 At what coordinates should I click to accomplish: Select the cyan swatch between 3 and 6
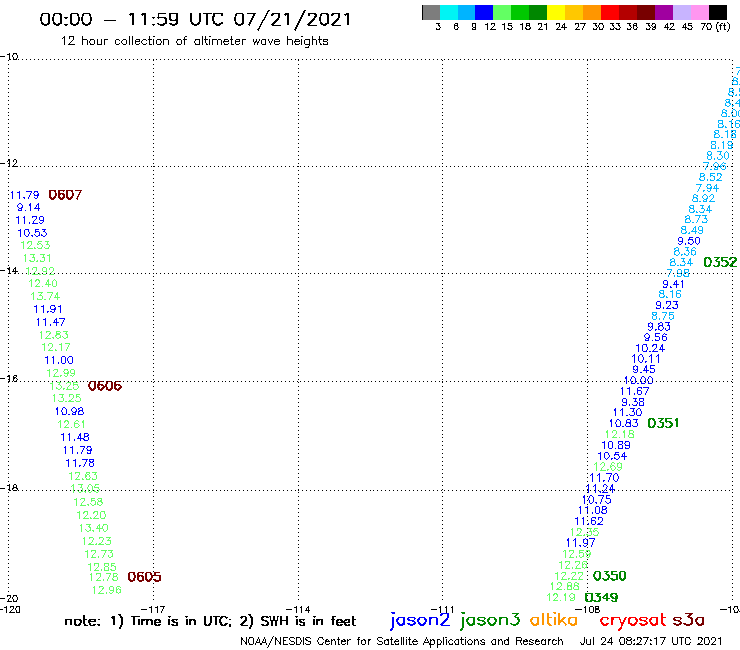click(x=449, y=12)
